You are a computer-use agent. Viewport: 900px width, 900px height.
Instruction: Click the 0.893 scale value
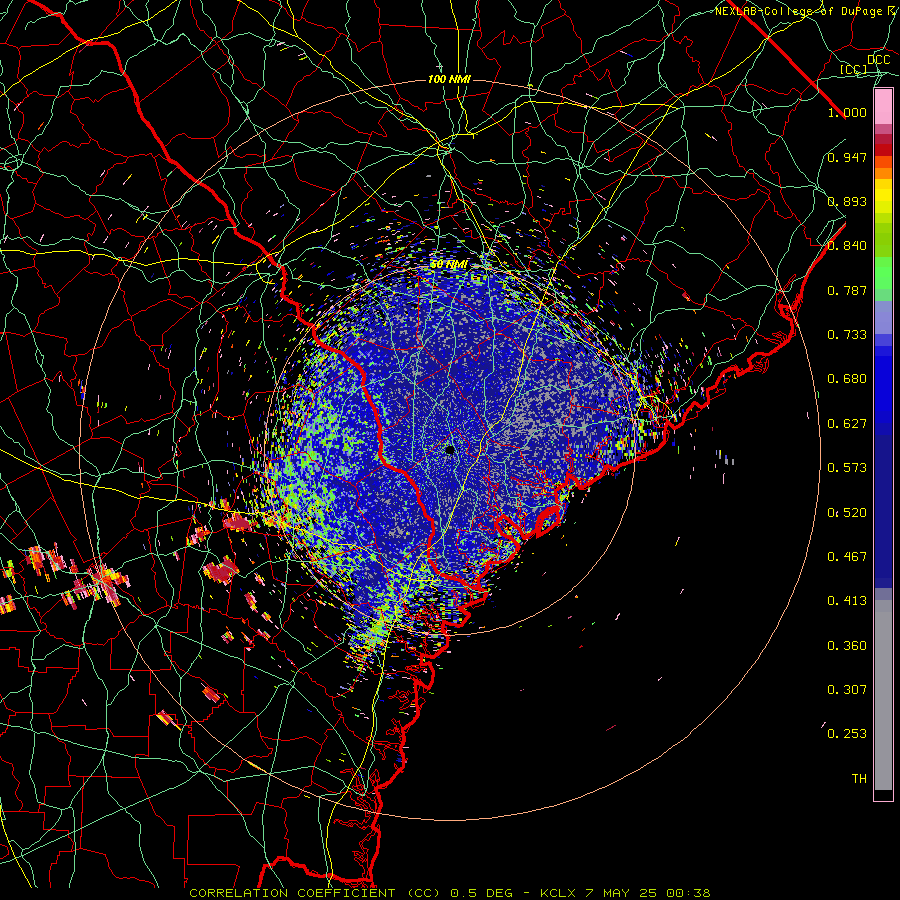click(x=847, y=201)
